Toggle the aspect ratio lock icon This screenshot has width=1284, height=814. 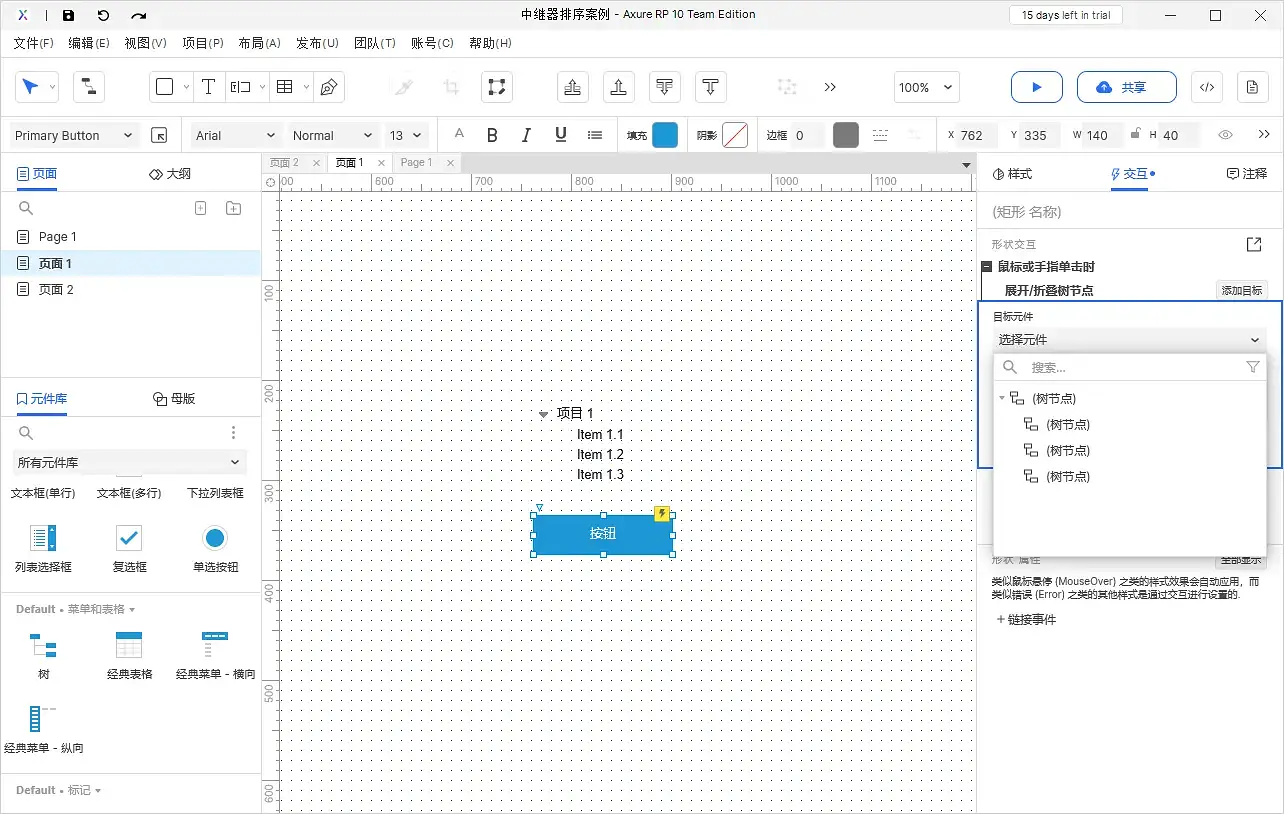click(1135, 135)
